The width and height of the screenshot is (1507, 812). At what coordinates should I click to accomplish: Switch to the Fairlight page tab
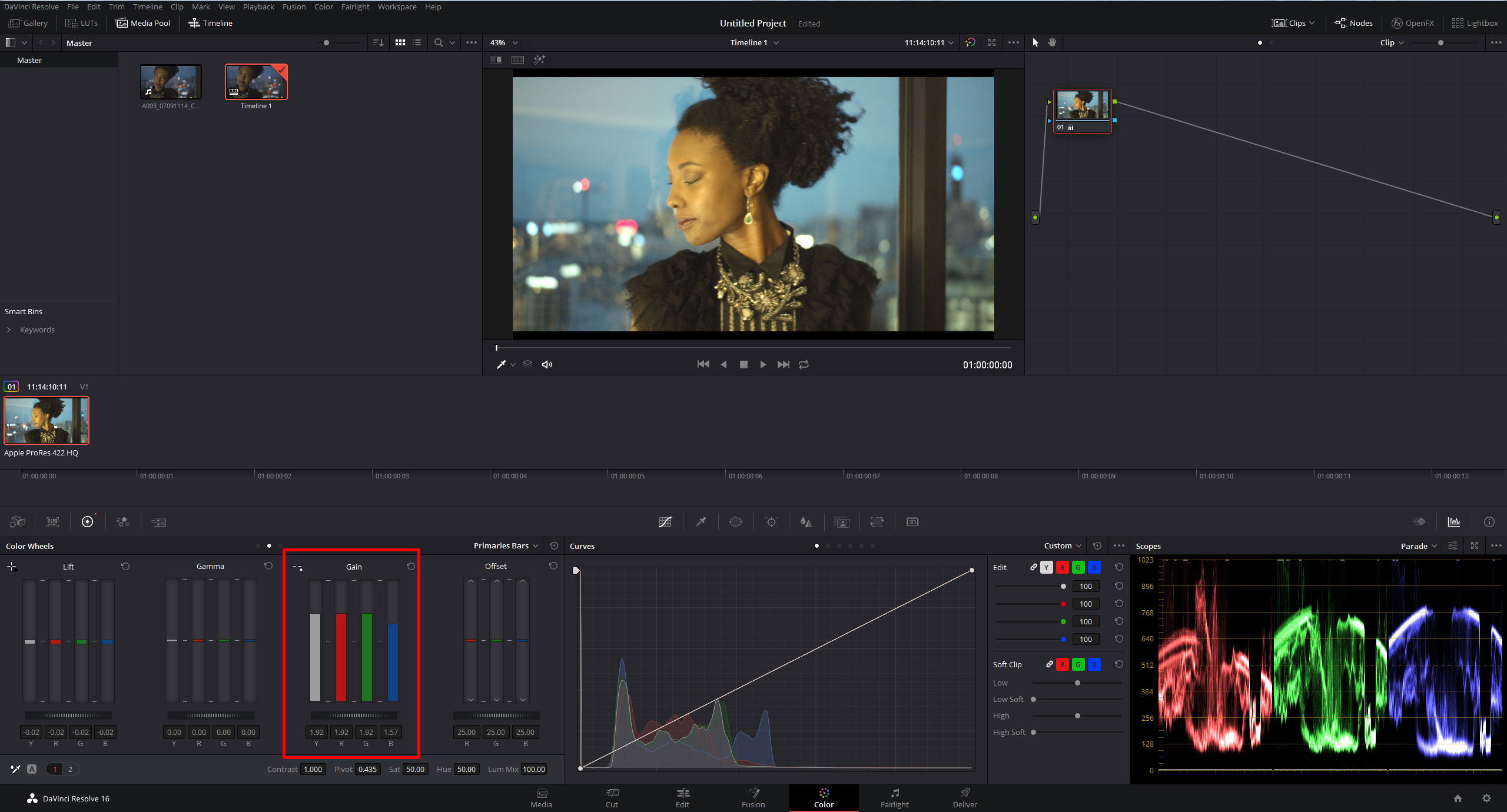pos(894,798)
